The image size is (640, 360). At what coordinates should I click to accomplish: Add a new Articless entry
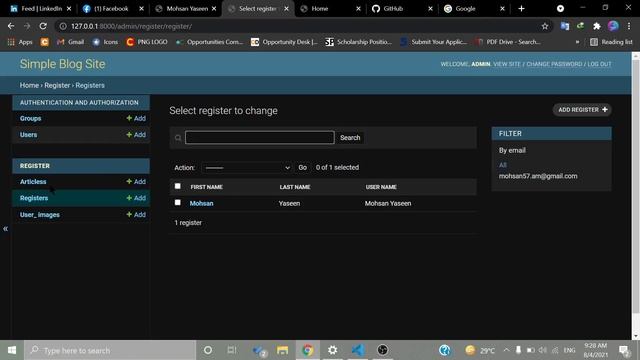[136, 182]
